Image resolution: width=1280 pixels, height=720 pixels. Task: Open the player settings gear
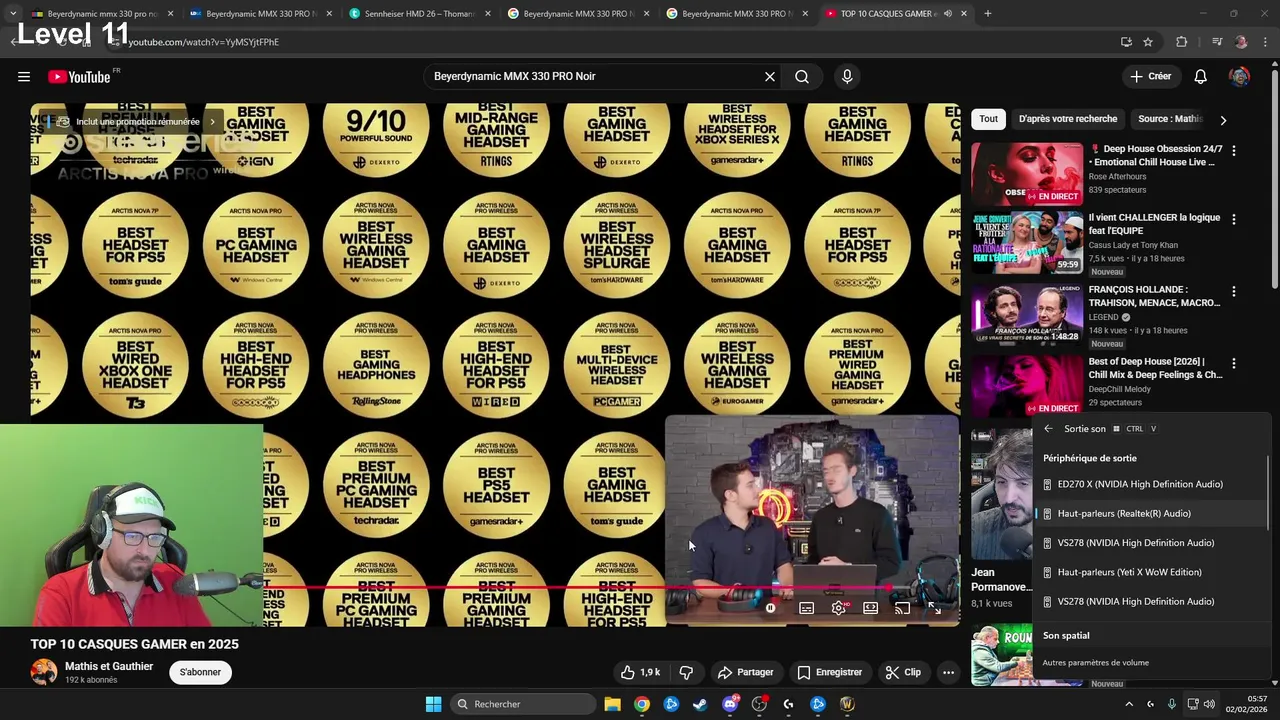(x=838, y=607)
